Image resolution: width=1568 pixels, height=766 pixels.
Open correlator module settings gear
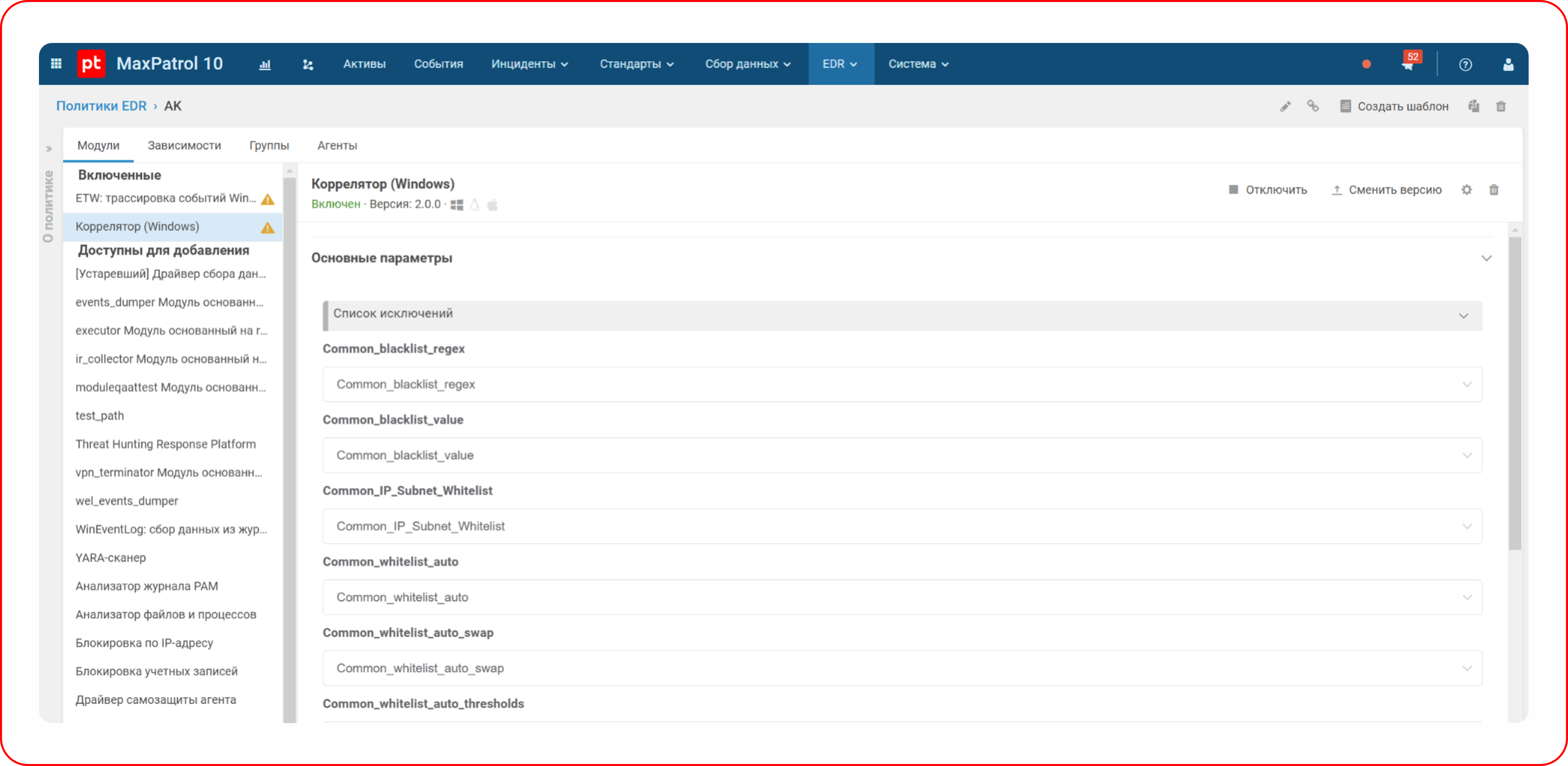tap(1466, 190)
